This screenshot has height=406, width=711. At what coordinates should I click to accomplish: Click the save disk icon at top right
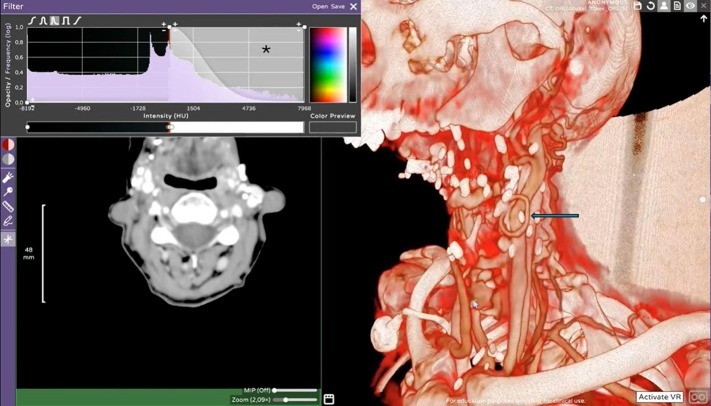[638, 5]
